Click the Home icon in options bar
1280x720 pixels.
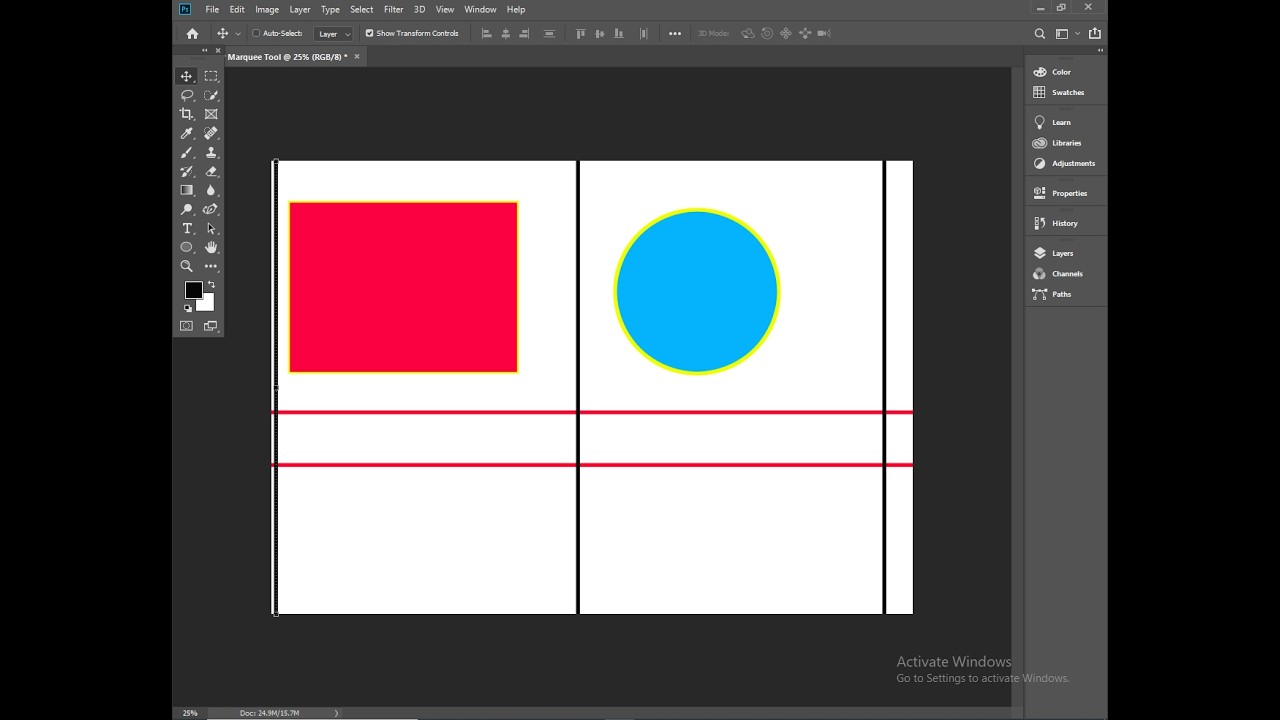(192, 33)
